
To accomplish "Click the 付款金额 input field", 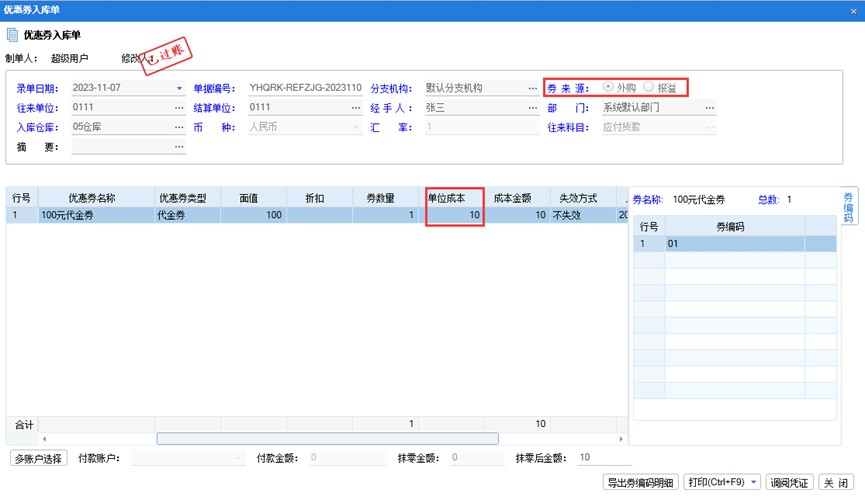I will tap(348, 458).
